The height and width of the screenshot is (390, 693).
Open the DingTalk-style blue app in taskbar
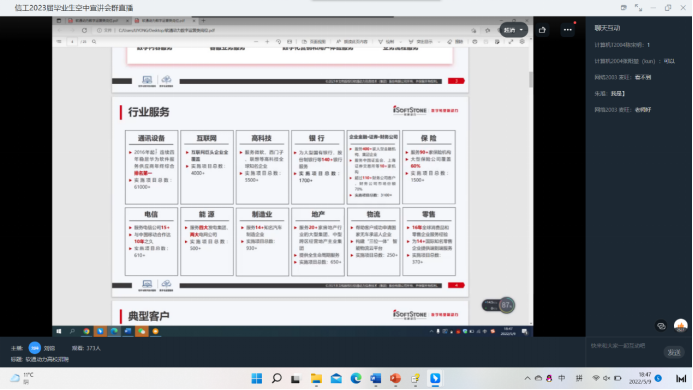tap(435, 379)
